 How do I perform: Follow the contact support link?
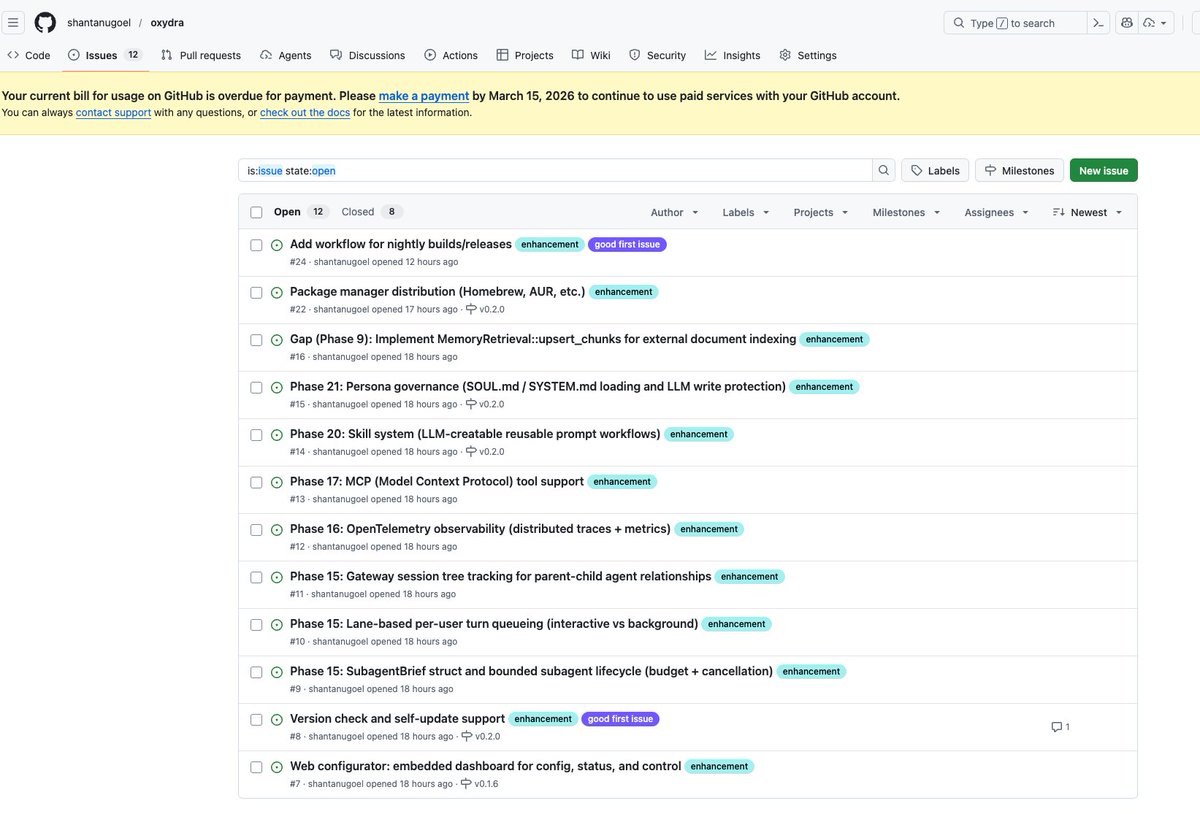pos(113,113)
